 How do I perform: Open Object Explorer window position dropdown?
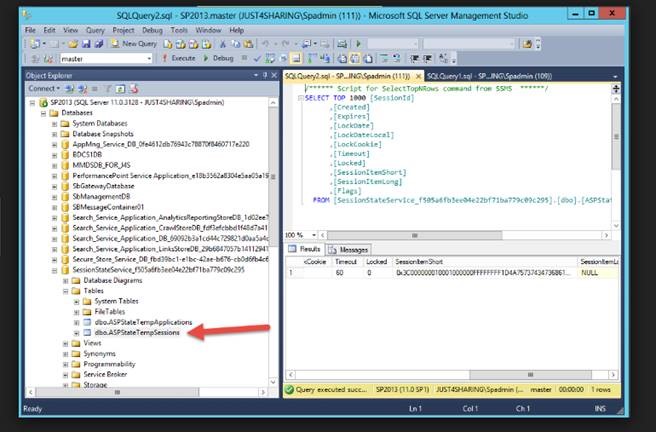pyautogui.click(x=256, y=75)
